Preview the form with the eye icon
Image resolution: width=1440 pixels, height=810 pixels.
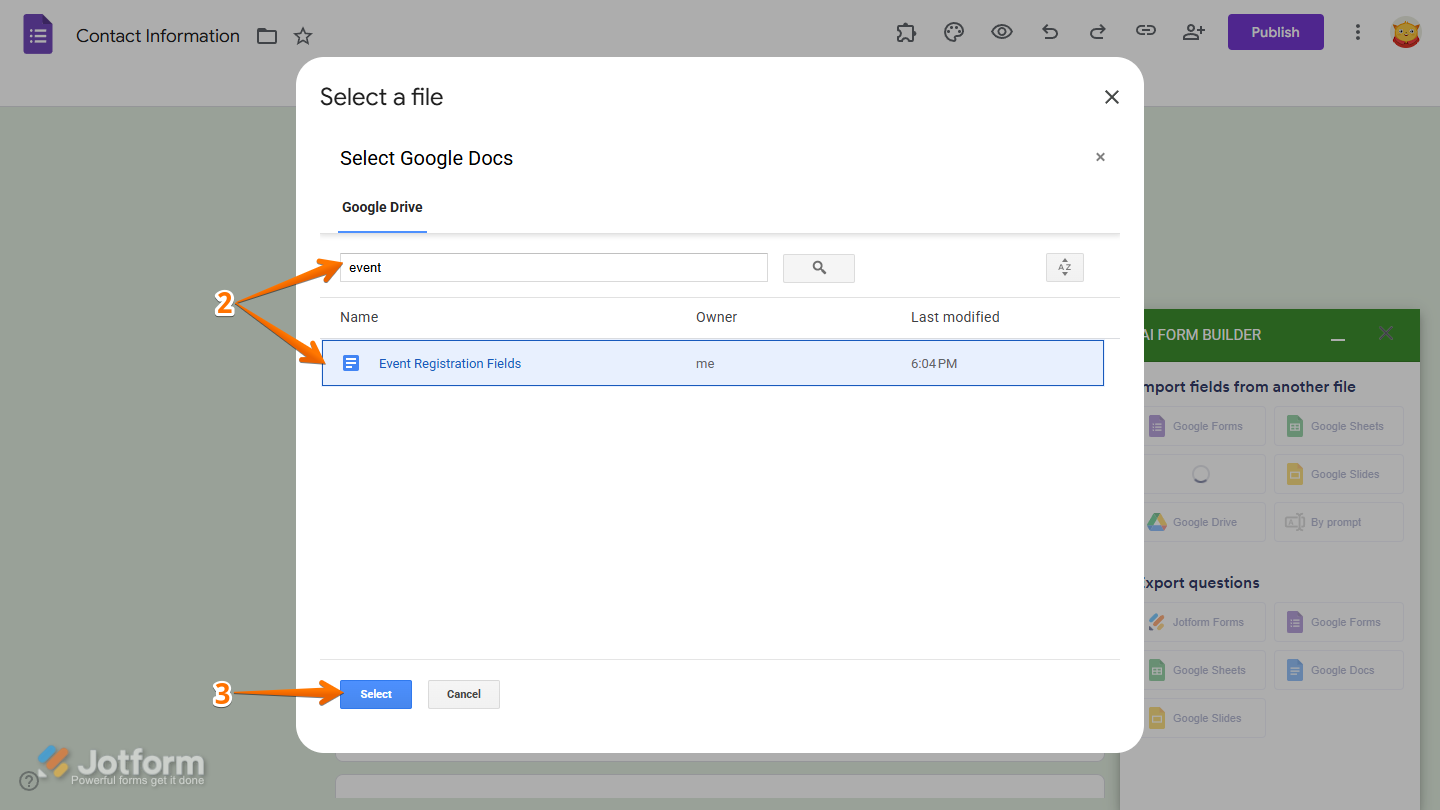1001,32
